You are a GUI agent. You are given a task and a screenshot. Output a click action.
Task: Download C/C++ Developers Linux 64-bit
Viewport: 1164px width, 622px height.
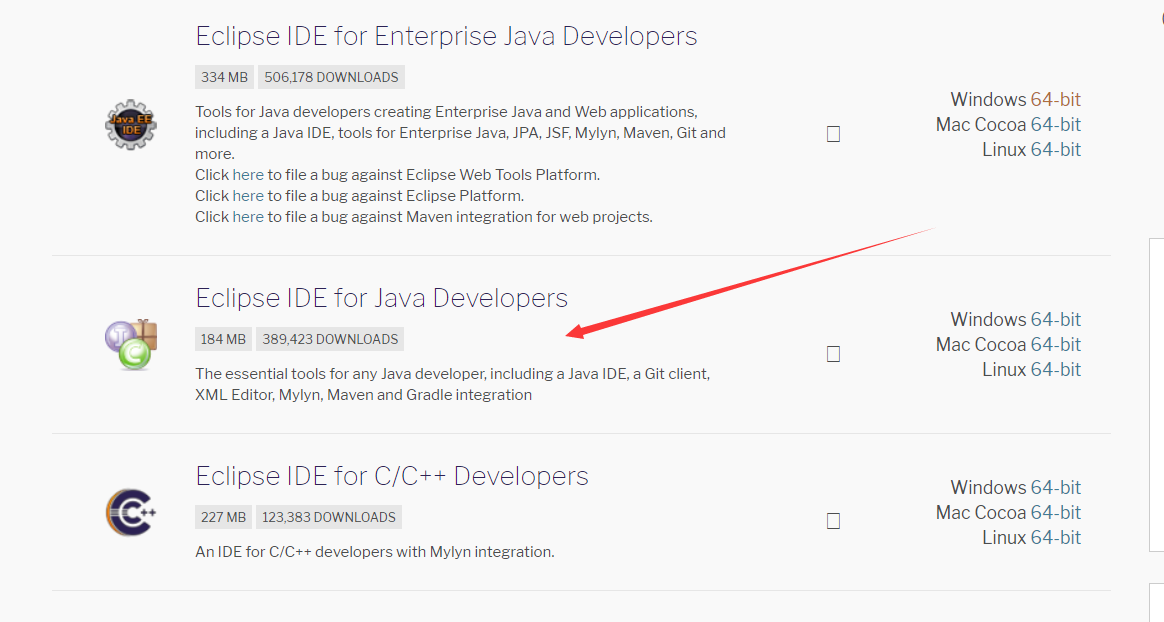pos(1055,537)
